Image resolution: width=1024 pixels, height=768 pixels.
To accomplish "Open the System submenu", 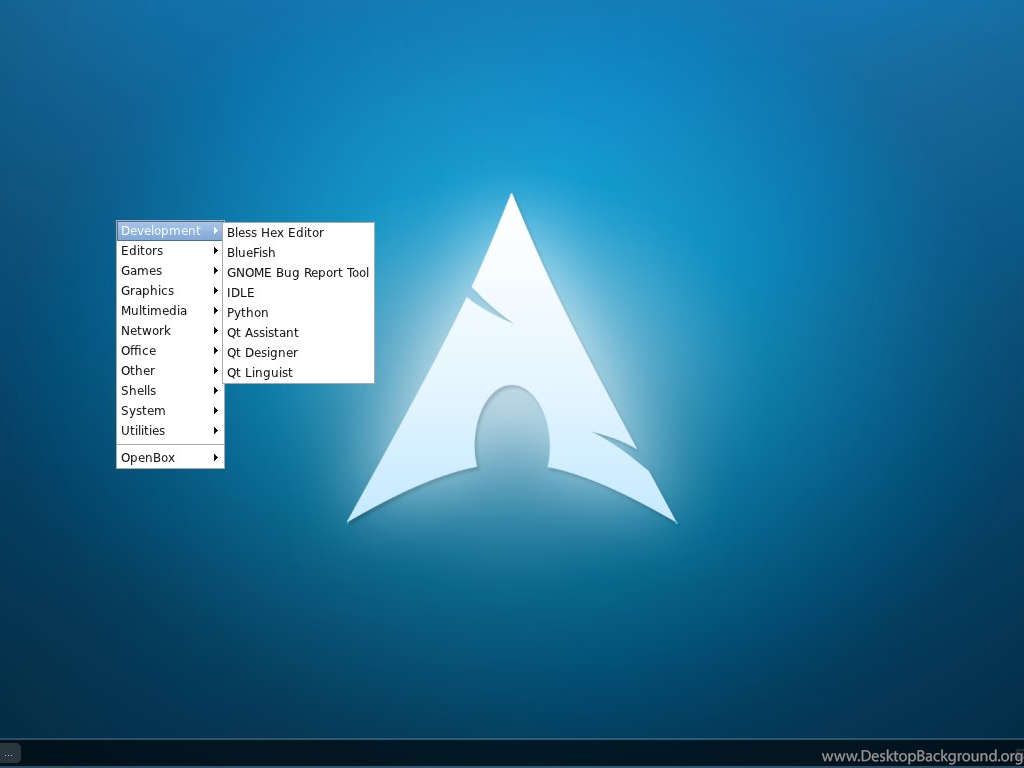I will click(x=170, y=411).
